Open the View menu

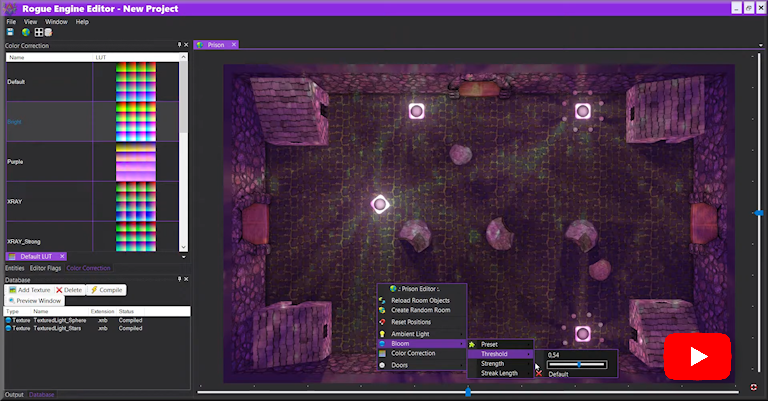coord(30,22)
